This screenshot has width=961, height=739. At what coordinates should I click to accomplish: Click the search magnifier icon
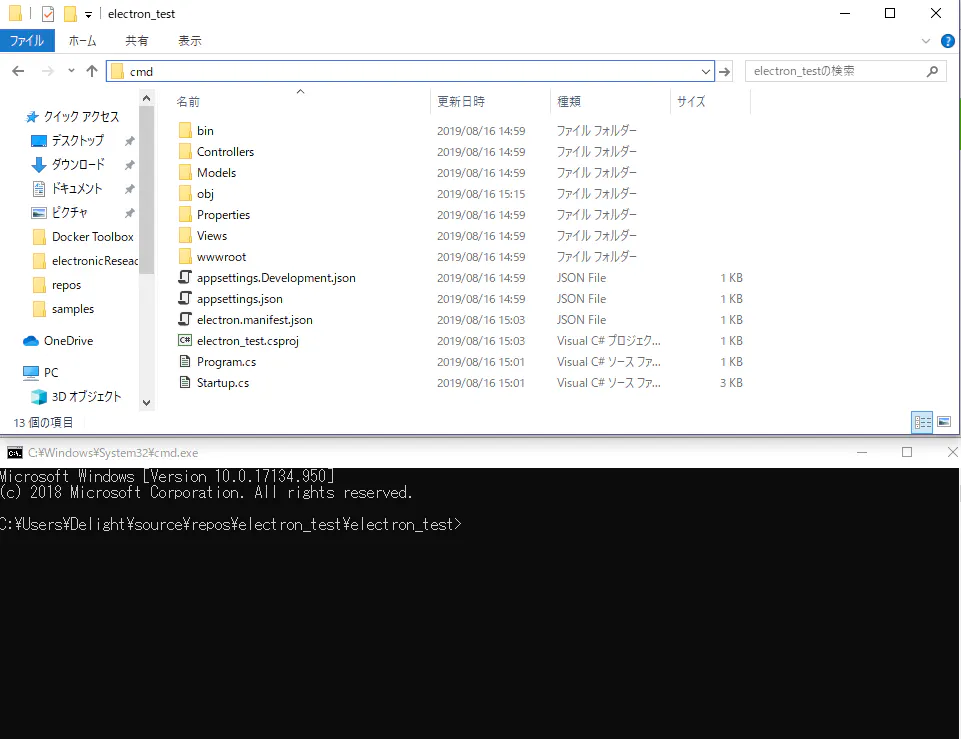click(932, 71)
